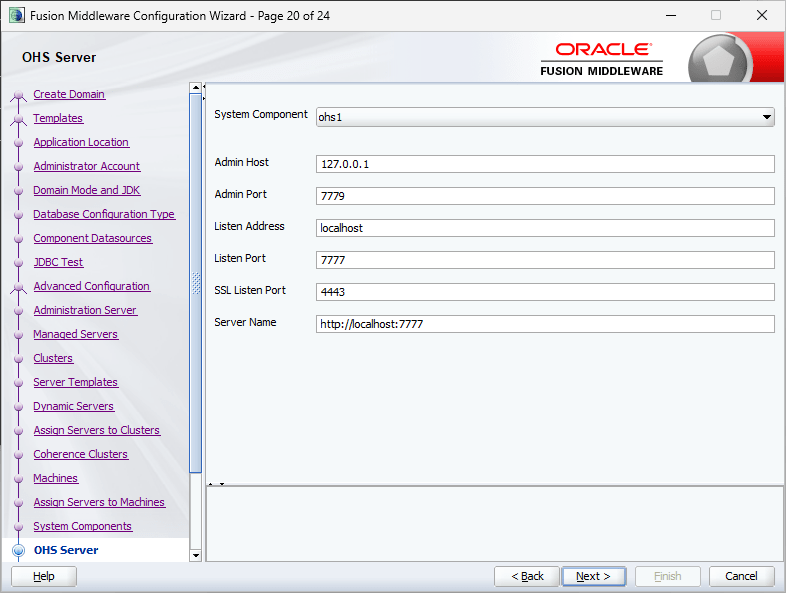
Task: Click the lower message pane
Action: pyautogui.click(x=495, y=524)
